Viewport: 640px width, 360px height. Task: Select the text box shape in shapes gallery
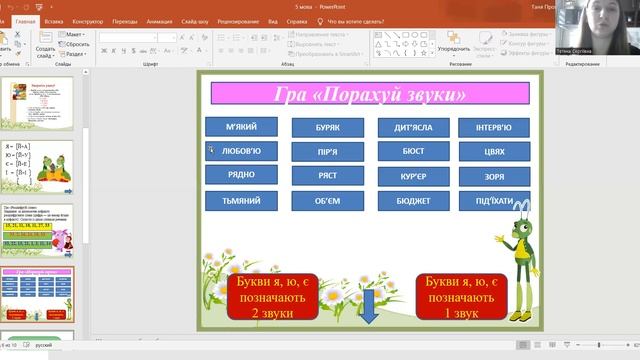pyautogui.click(x=378, y=35)
